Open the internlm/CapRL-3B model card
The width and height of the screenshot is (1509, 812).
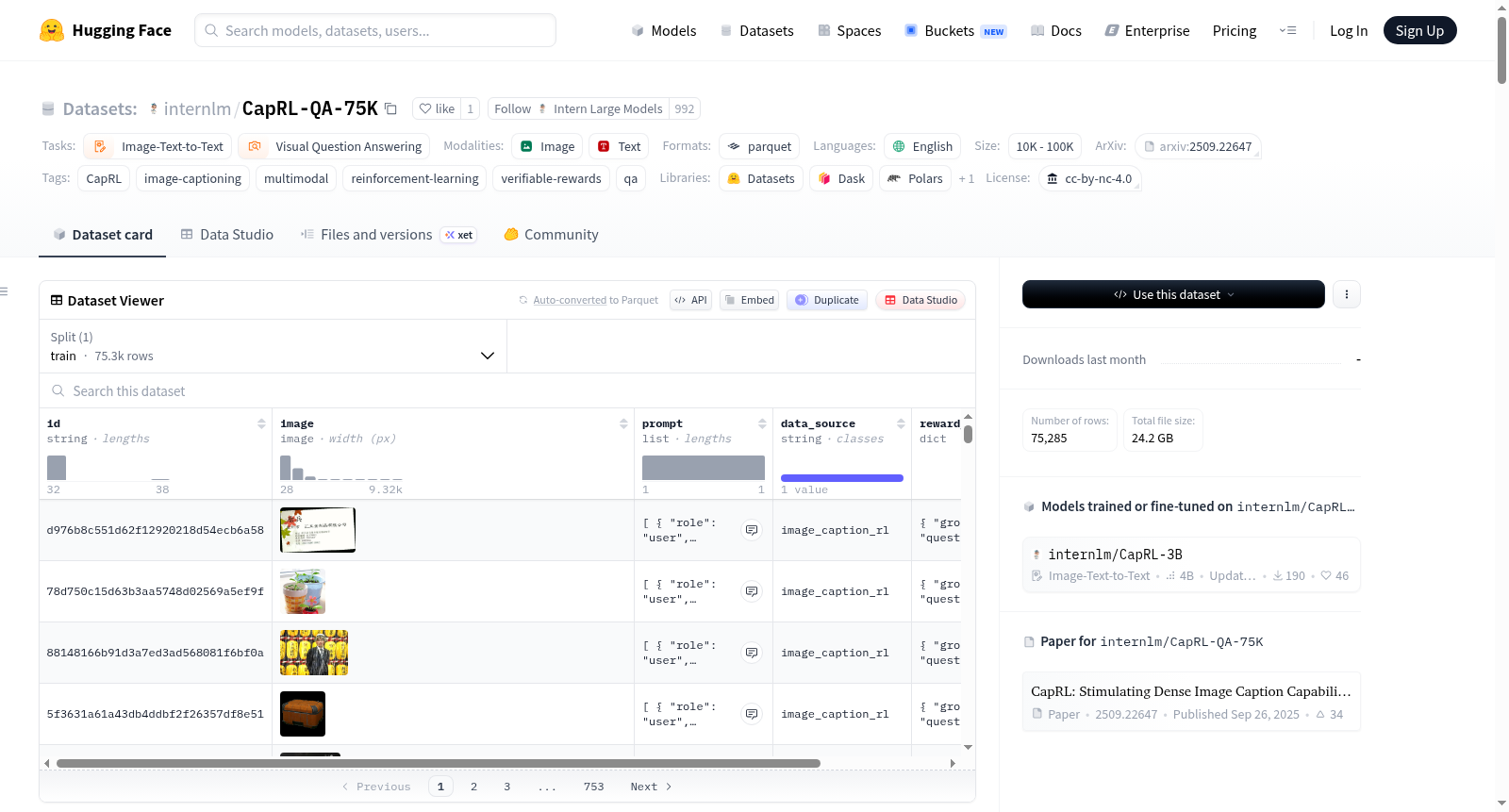pos(1191,564)
